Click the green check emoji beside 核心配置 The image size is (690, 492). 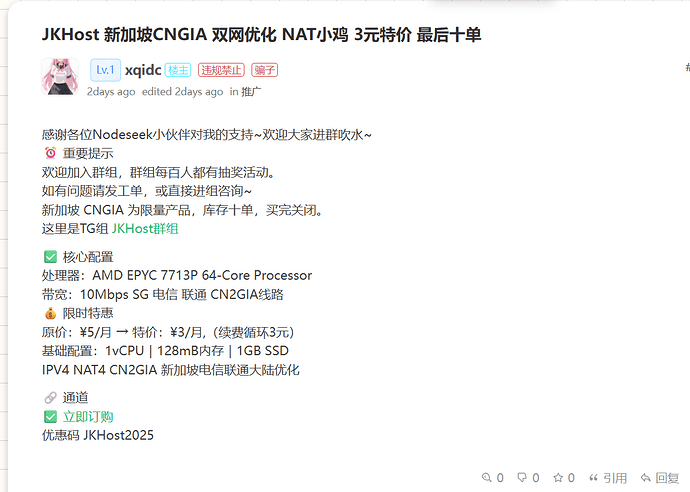51,257
